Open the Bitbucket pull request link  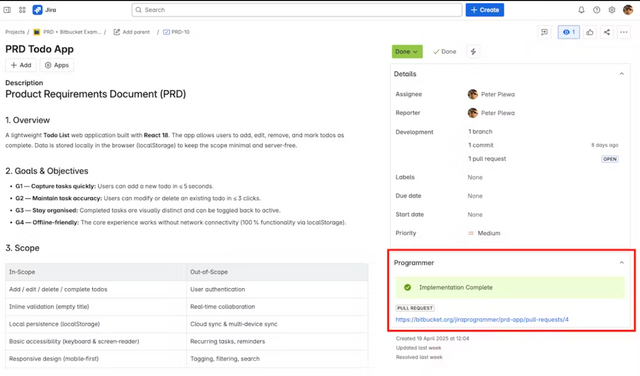click(482, 320)
